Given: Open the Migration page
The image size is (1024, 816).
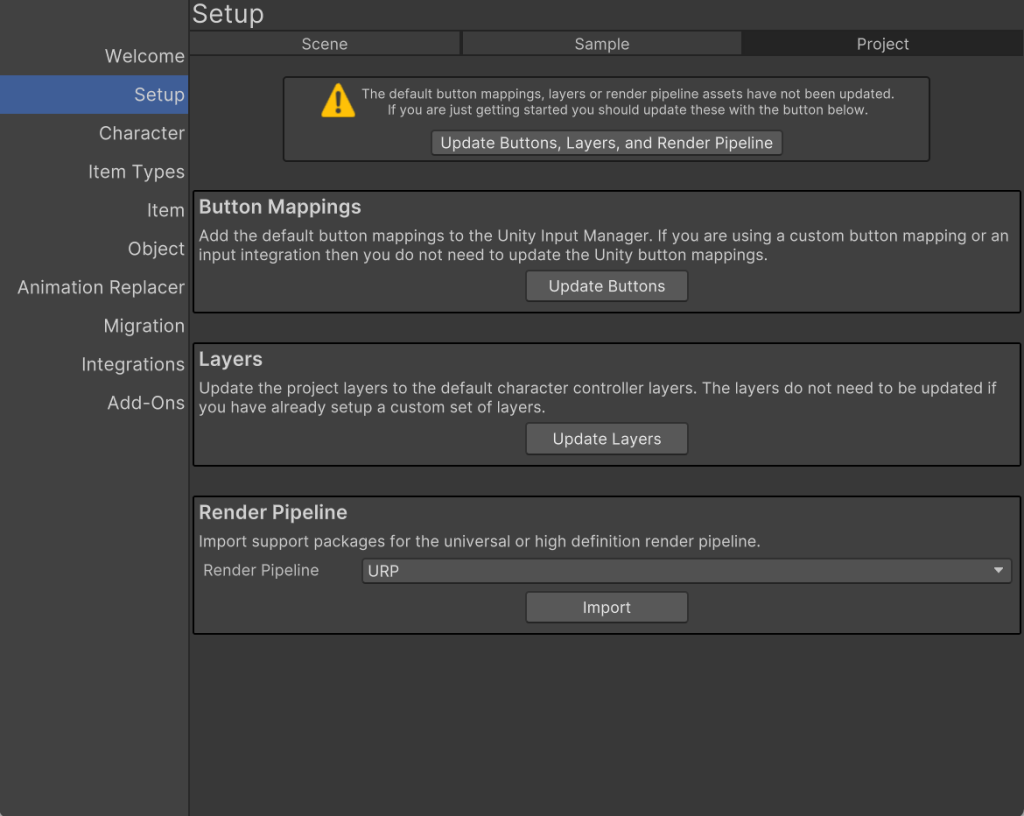Looking at the screenshot, I should tap(144, 326).
